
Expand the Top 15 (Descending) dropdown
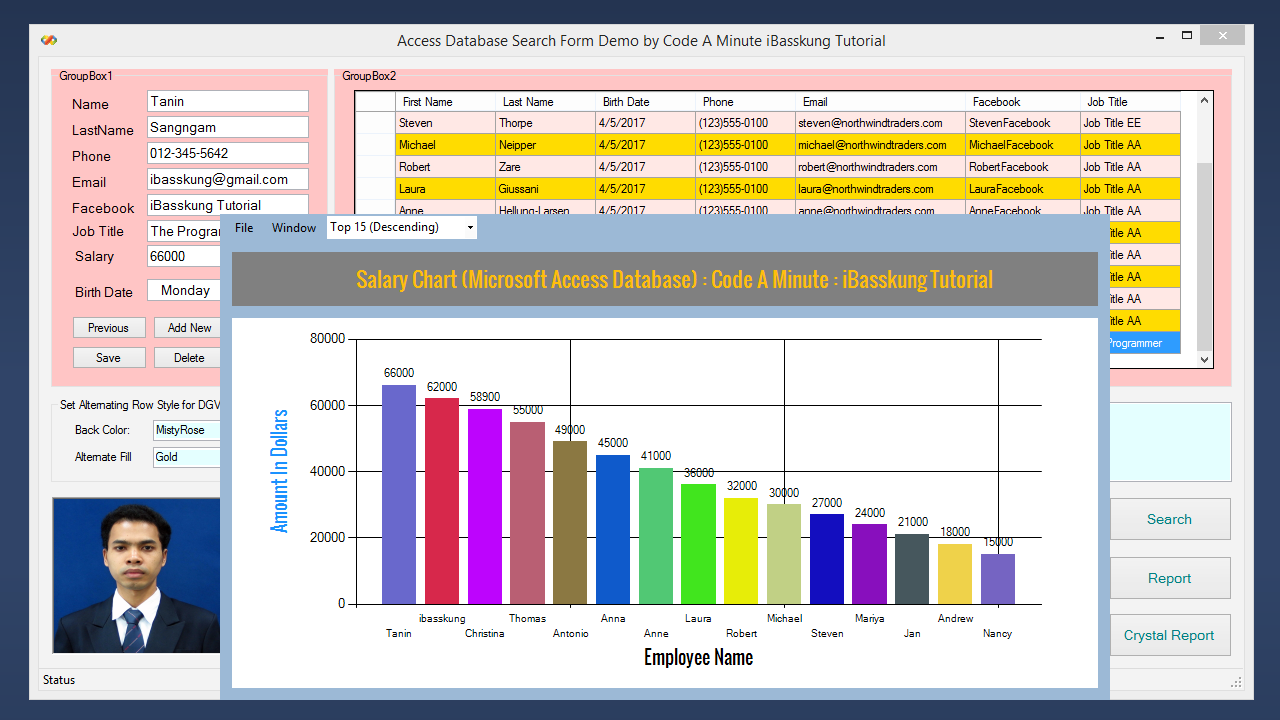469,227
